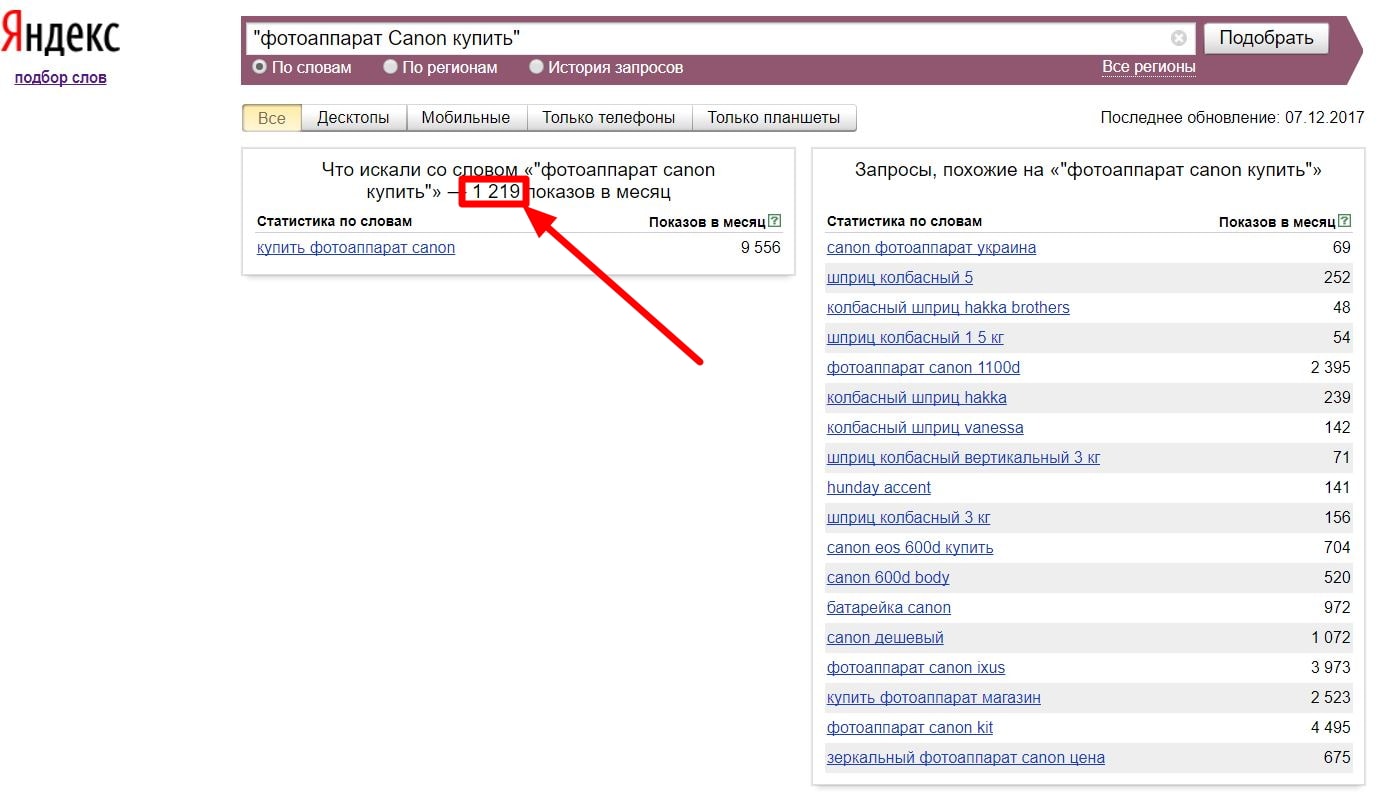1382x796 pixels.
Task: Click the '1 072' impressions value
Action: pos(1330,637)
